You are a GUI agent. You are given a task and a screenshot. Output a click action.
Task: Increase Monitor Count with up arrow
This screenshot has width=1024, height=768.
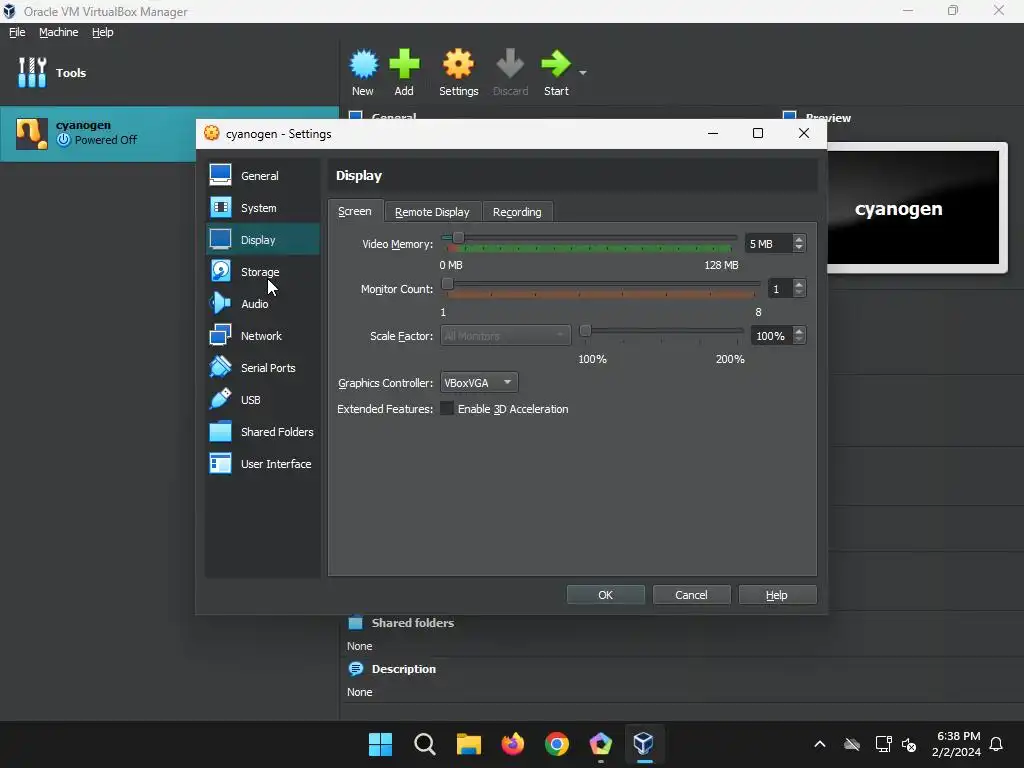tap(799, 284)
